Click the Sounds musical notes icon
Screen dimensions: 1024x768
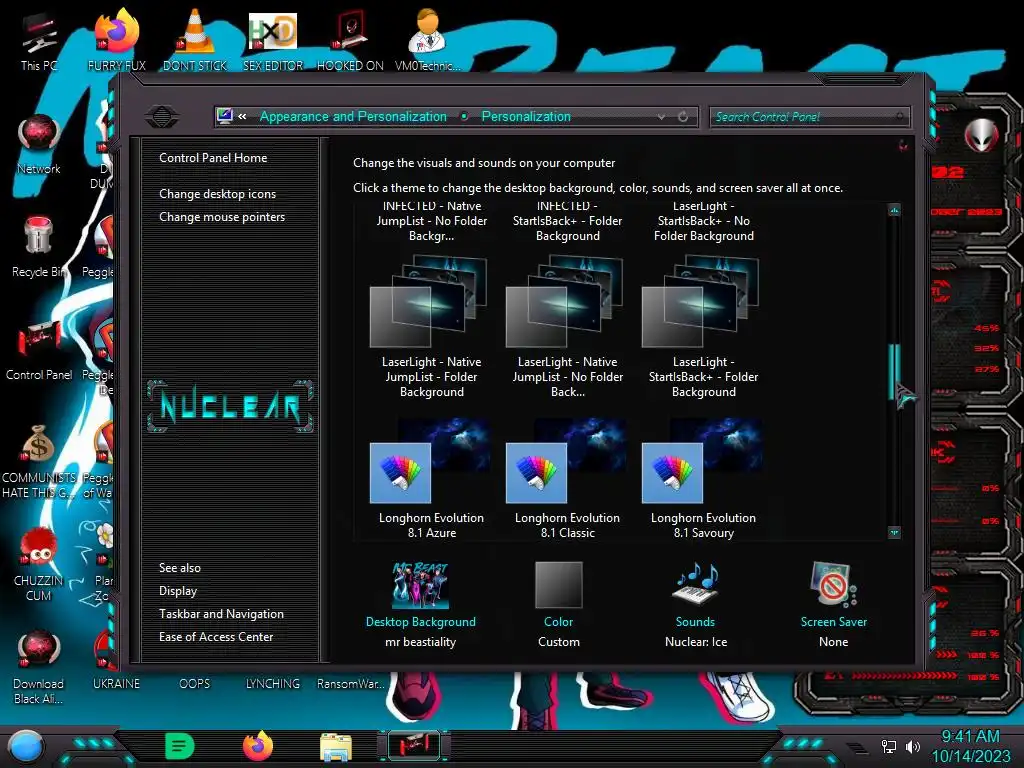696,583
